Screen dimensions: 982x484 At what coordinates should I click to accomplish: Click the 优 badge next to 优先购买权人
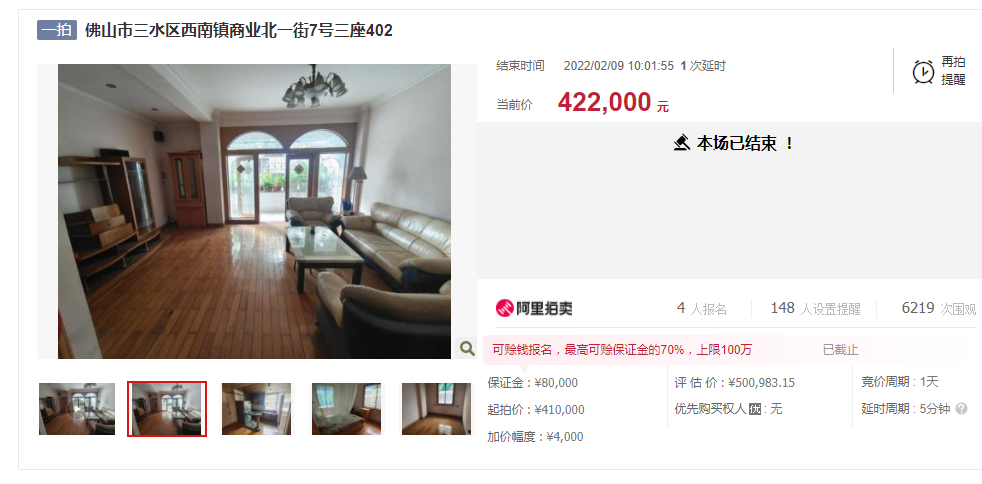click(755, 409)
